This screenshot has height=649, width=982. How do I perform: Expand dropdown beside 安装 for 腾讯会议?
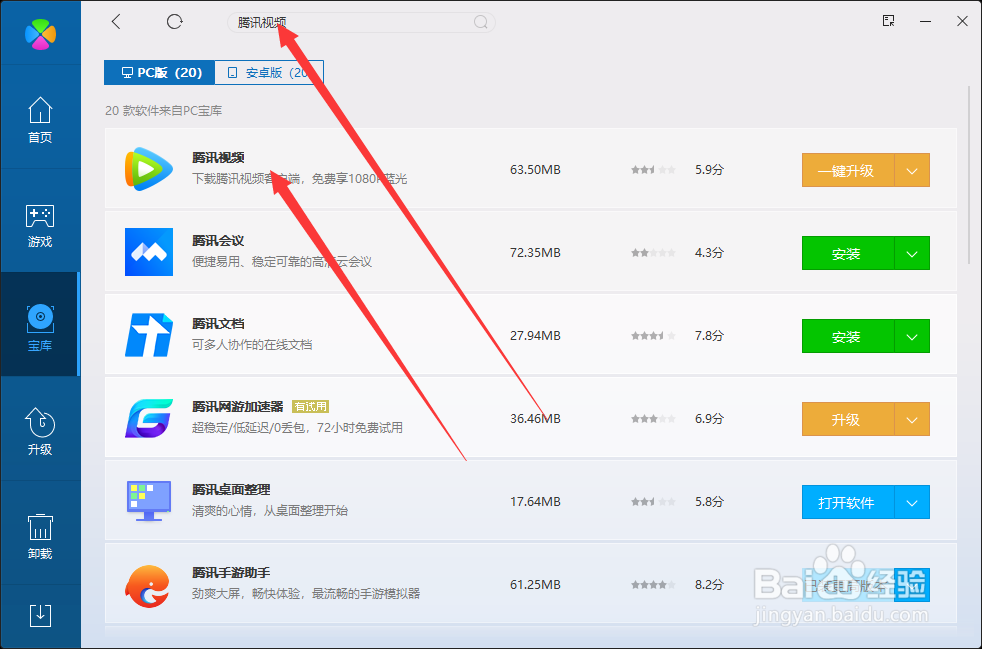point(912,253)
